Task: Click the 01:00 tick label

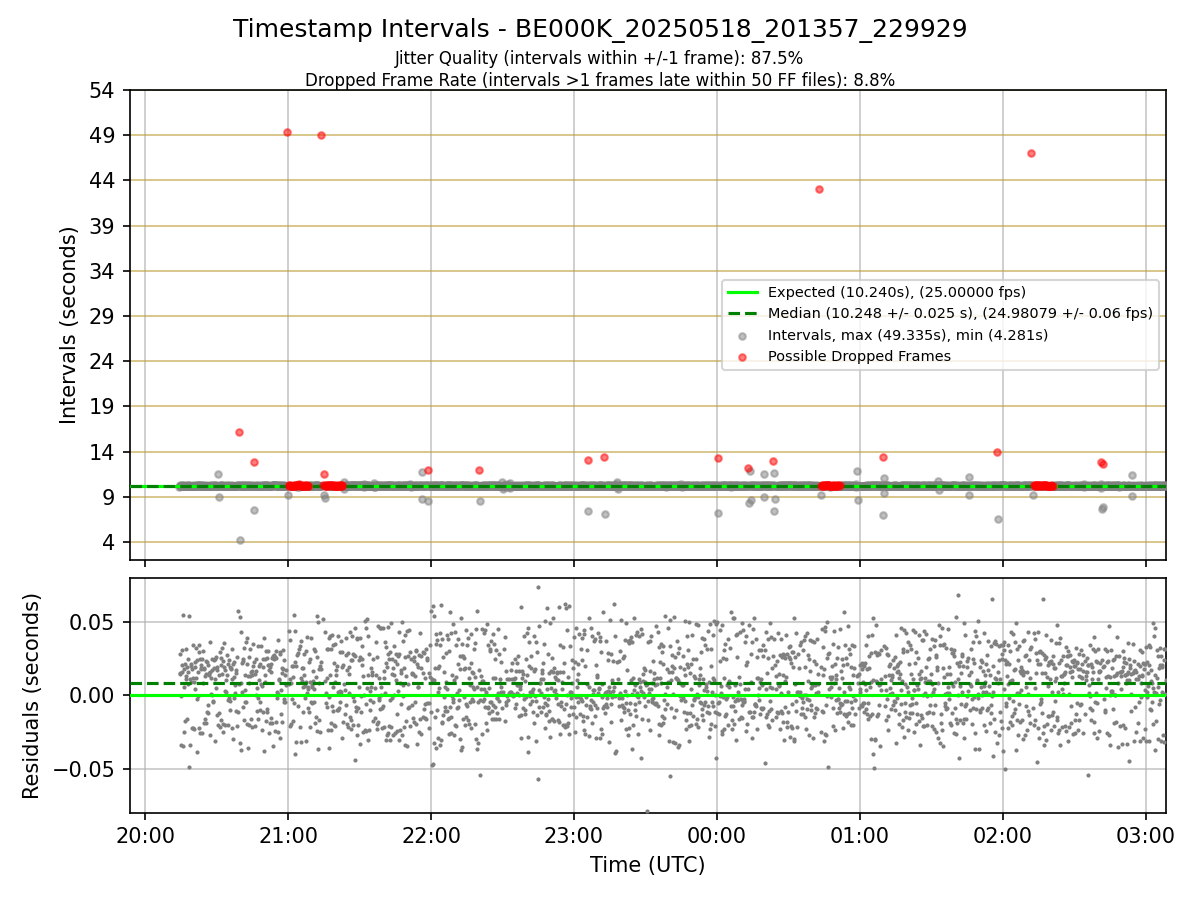Action: (860, 834)
